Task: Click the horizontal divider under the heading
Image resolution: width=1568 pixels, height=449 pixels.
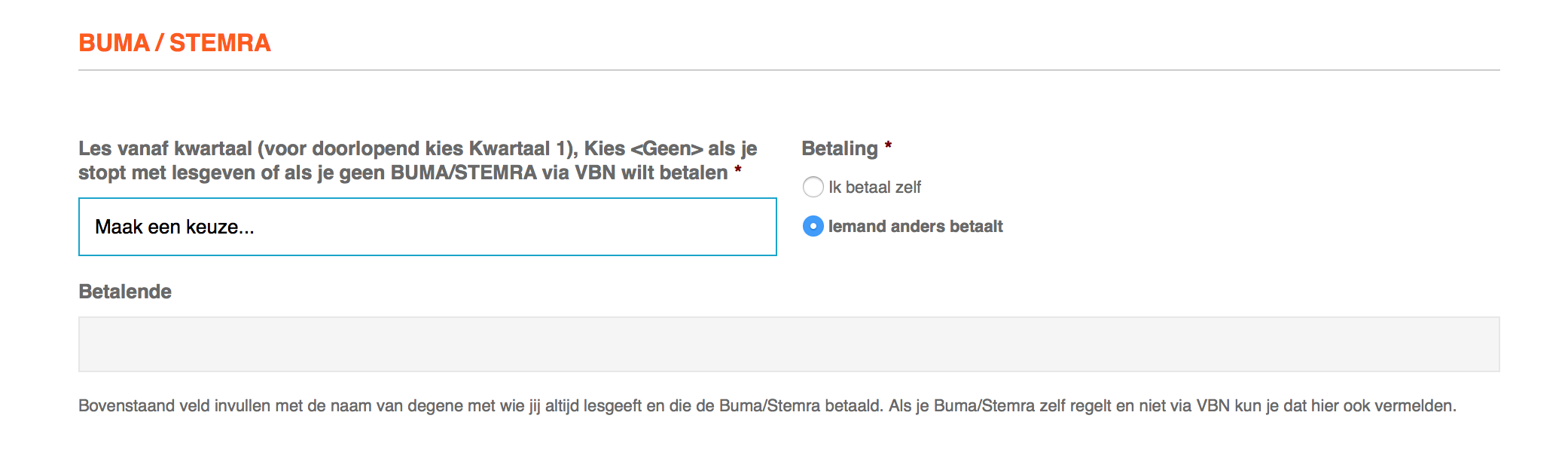Action: coord(789,70)
